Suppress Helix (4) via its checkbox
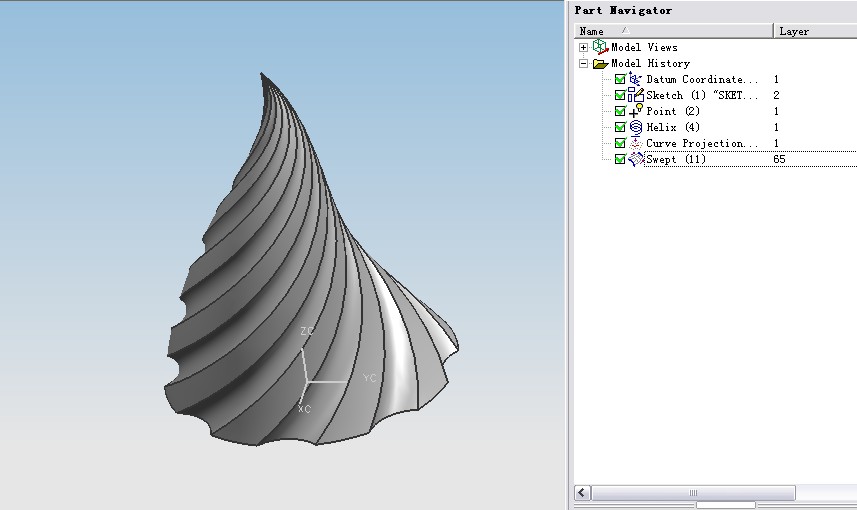Image resolution: width=857 pixels, height=510 pixels. (x=620, y=127)
